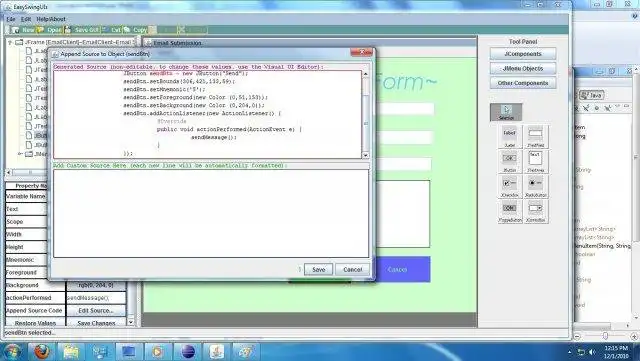This screenshot has height=361, width=640.
Task: Click the Java application taskbar icon
Action: tap(216, 351)
